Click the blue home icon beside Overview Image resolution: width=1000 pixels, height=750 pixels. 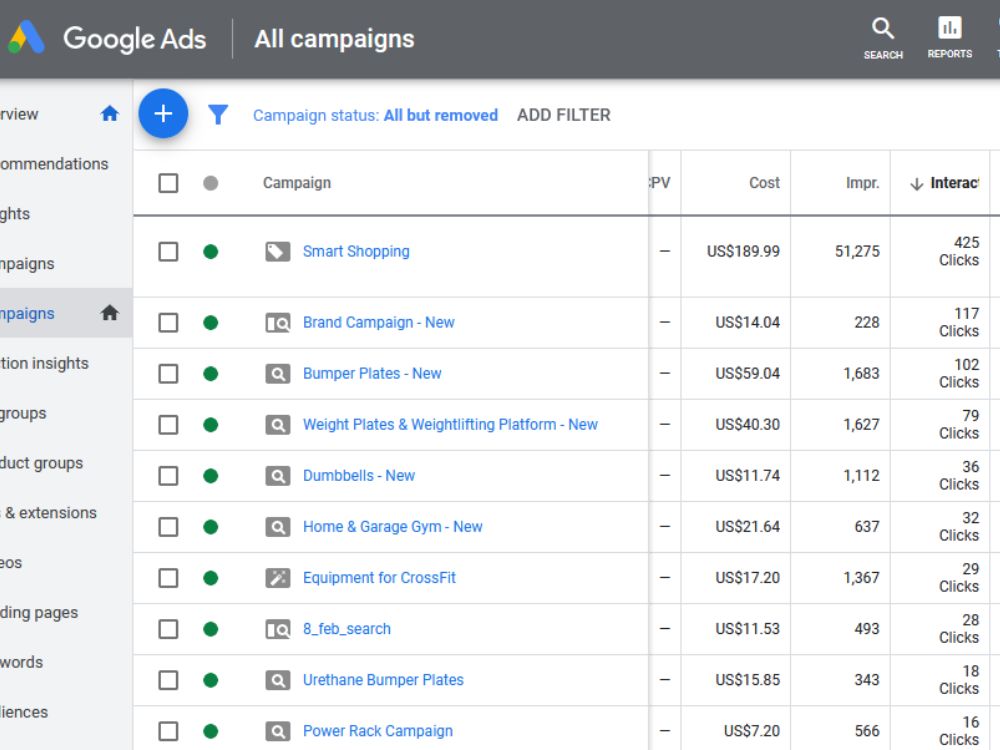coord(110,114)
